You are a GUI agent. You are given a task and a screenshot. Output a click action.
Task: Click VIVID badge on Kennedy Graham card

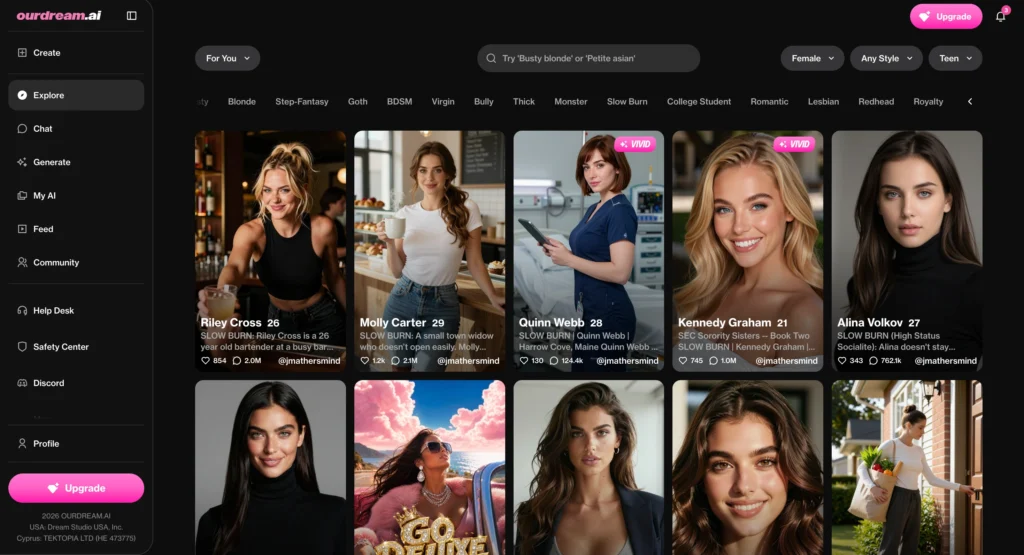coord(794,144)
